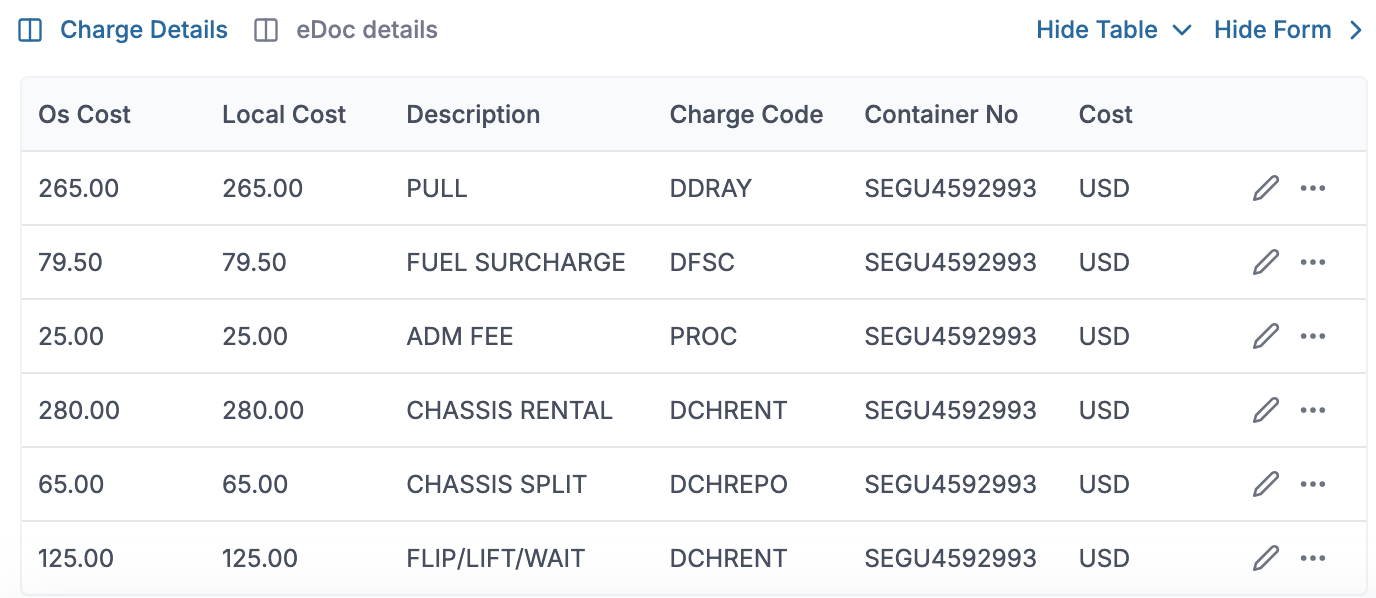Edit the CHASSIS SPLIT row
The width and height of the screenshot is (1376, 598).
(x=1265, y=484)
